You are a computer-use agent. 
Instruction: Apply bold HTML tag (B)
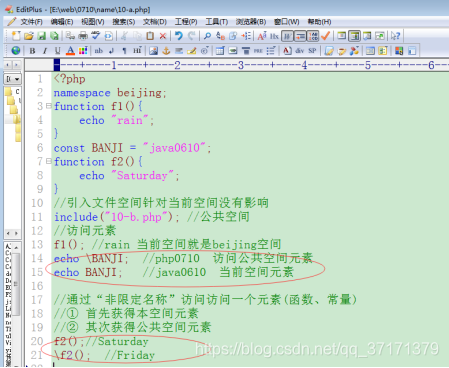(32, 51)
